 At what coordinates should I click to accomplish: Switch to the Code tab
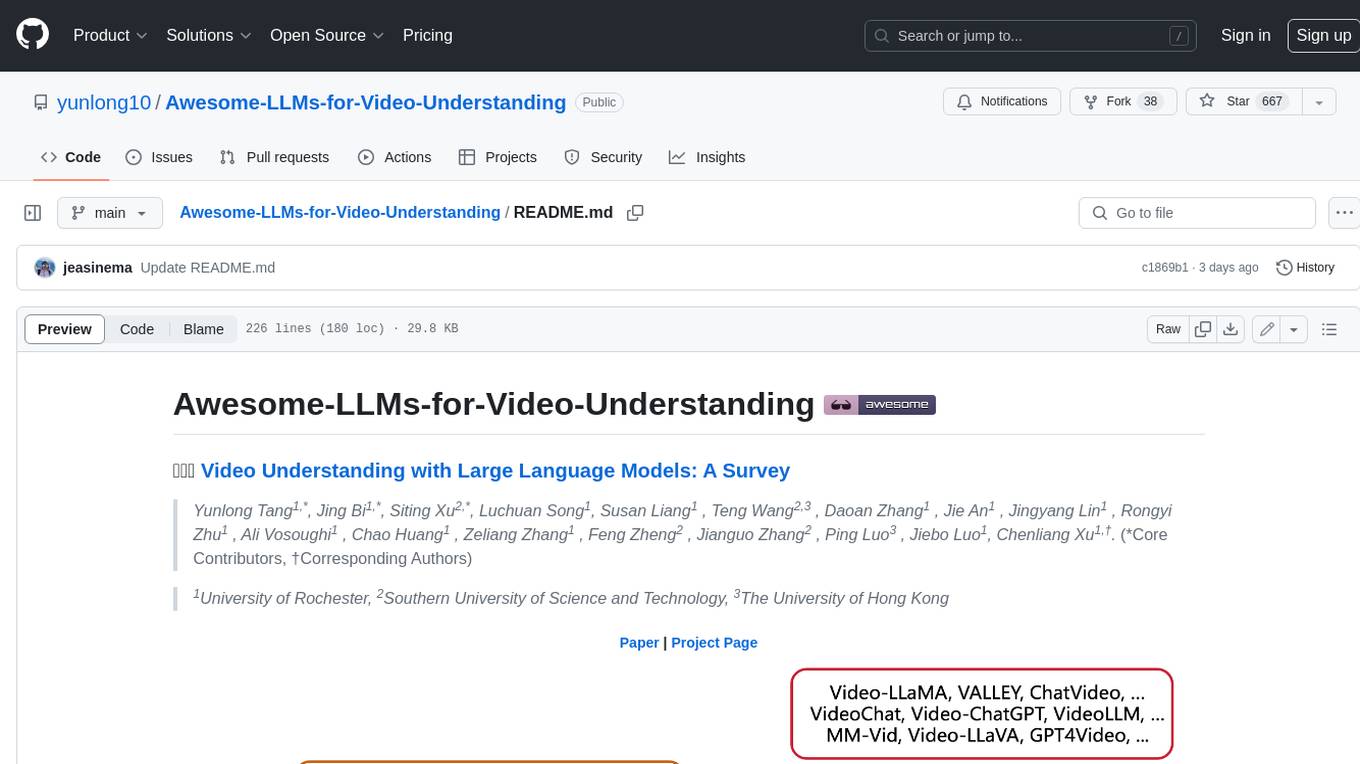pos(70,157)
